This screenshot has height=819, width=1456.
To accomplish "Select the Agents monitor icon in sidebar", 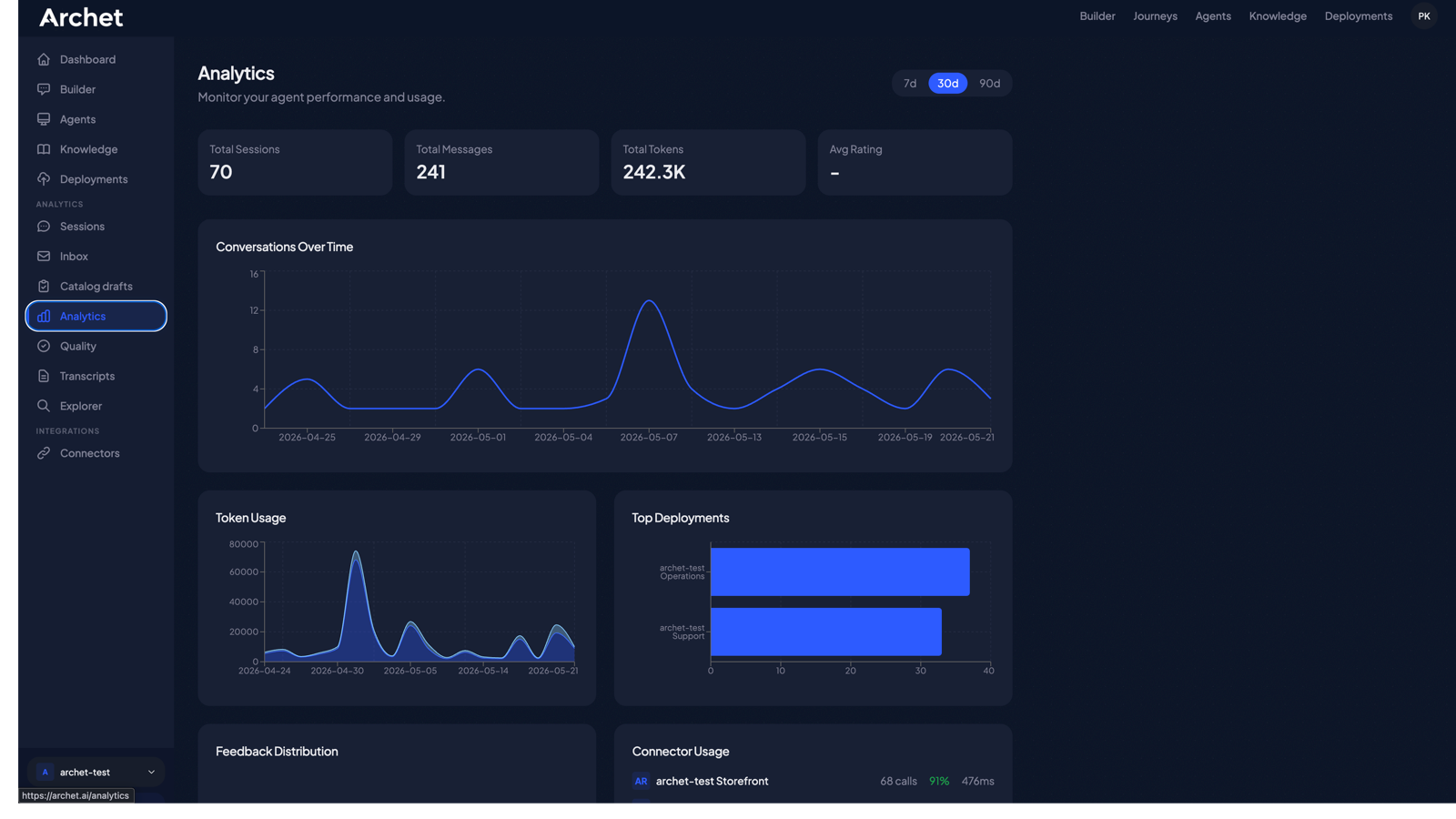I will (x=44, y=119).
